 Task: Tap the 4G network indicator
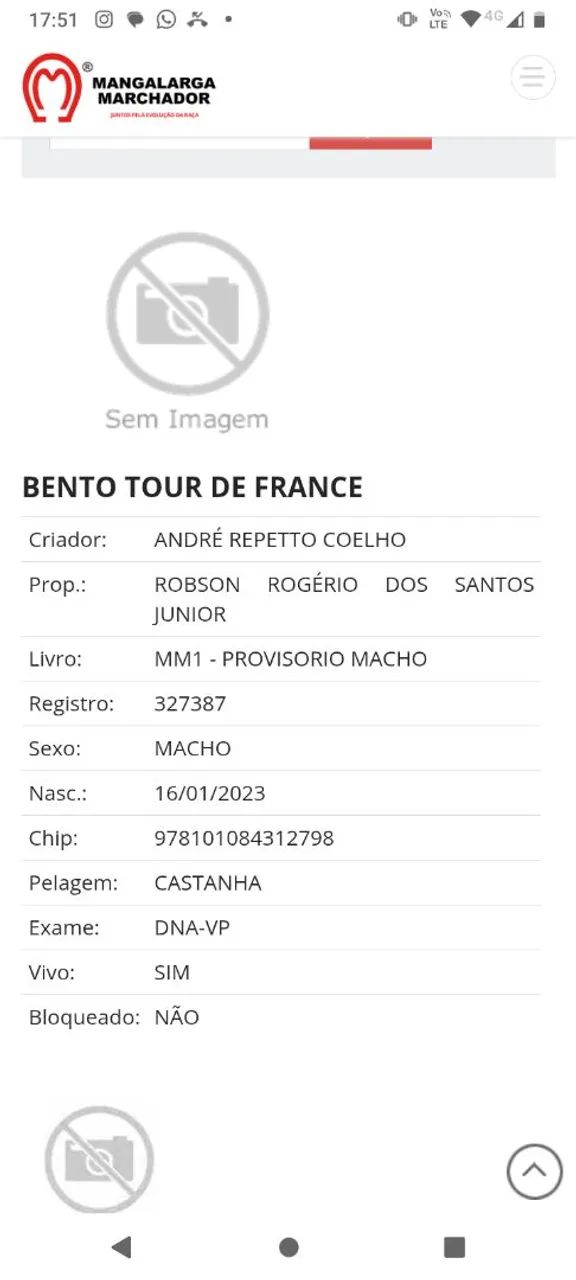(x=490, y=17)
